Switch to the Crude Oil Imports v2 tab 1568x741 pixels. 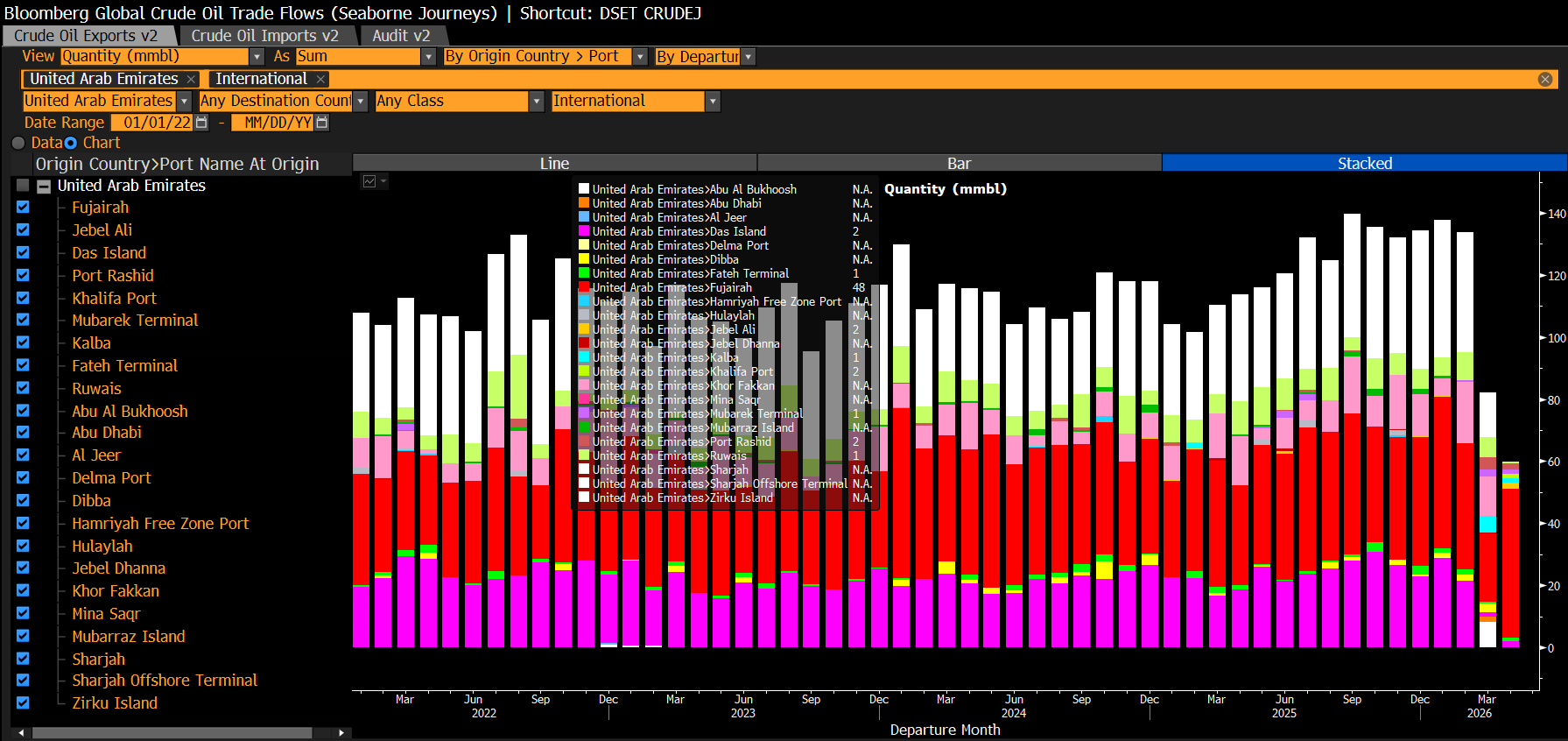tap(264, 36)
